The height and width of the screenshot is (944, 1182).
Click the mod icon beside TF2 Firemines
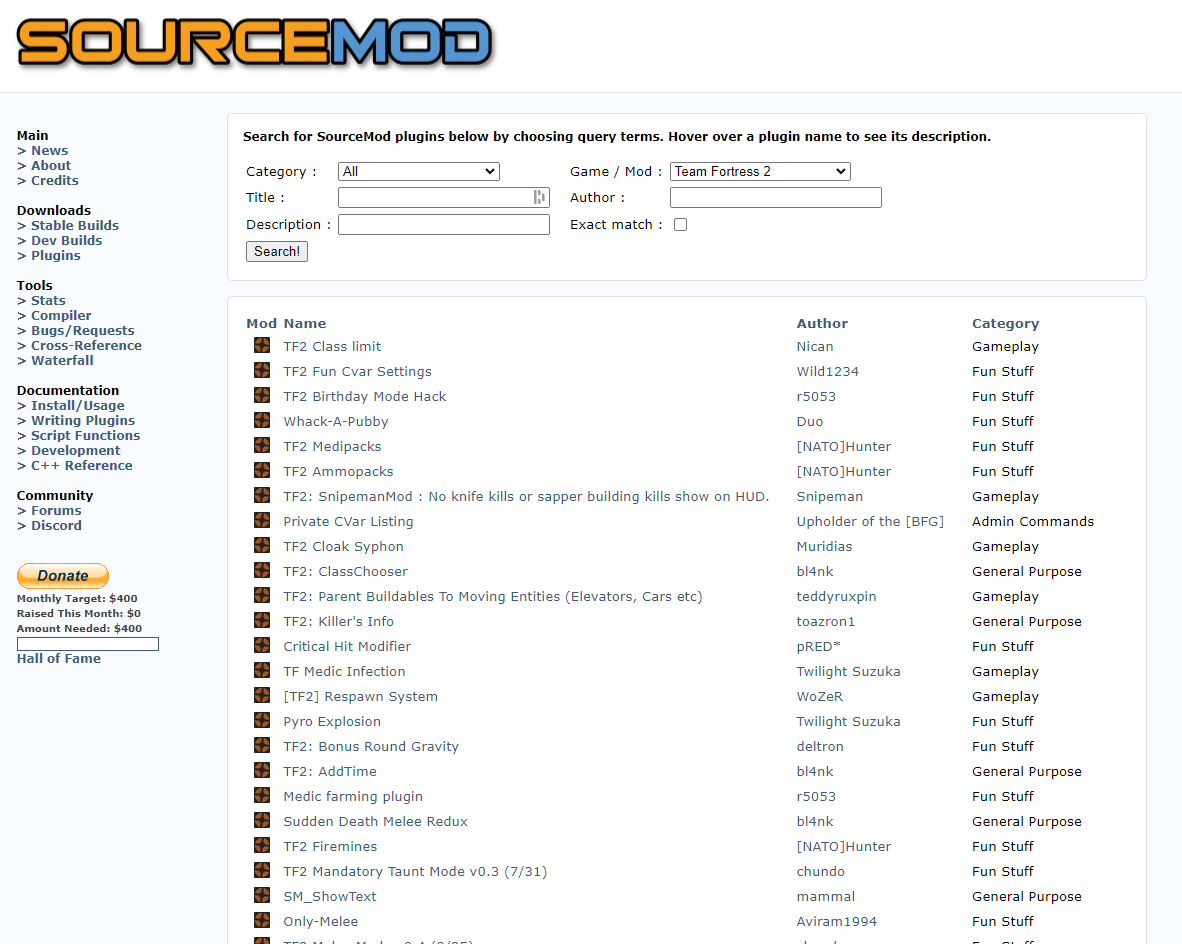[x=262, y=845]
